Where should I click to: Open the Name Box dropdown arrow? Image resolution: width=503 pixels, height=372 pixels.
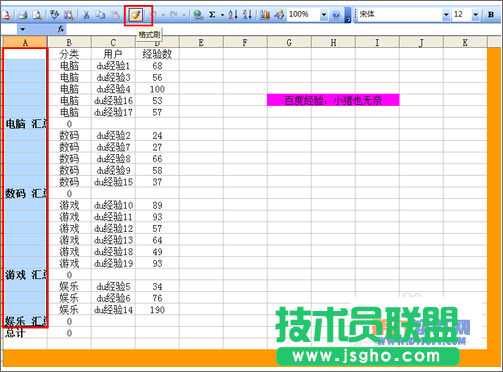pos(22,29)
